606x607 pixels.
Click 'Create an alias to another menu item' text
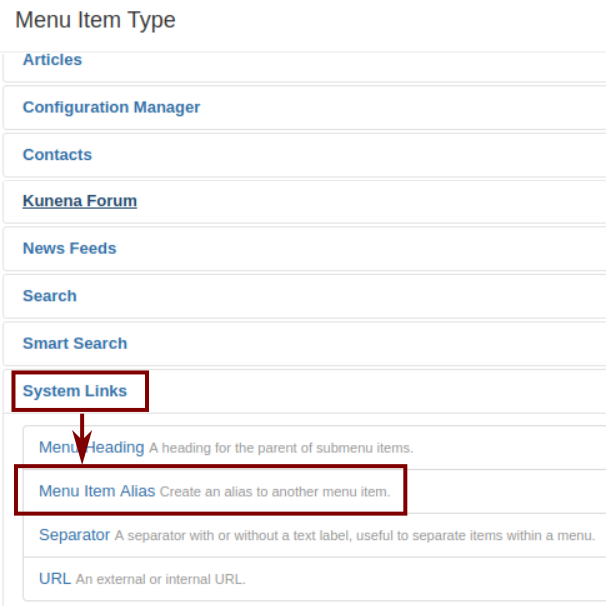pyautogui.click(x=281, y=492)
